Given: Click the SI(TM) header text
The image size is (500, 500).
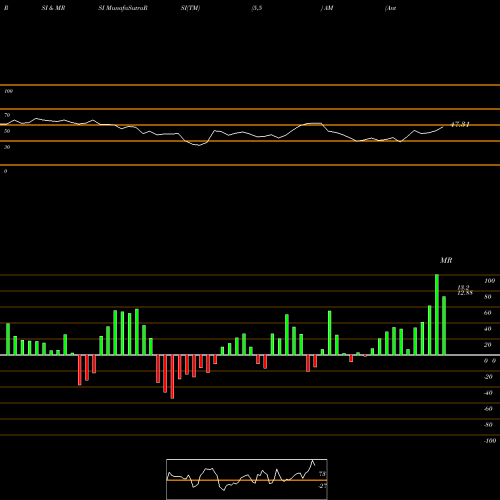Looking at the screenshot, I should click(190, 8).
